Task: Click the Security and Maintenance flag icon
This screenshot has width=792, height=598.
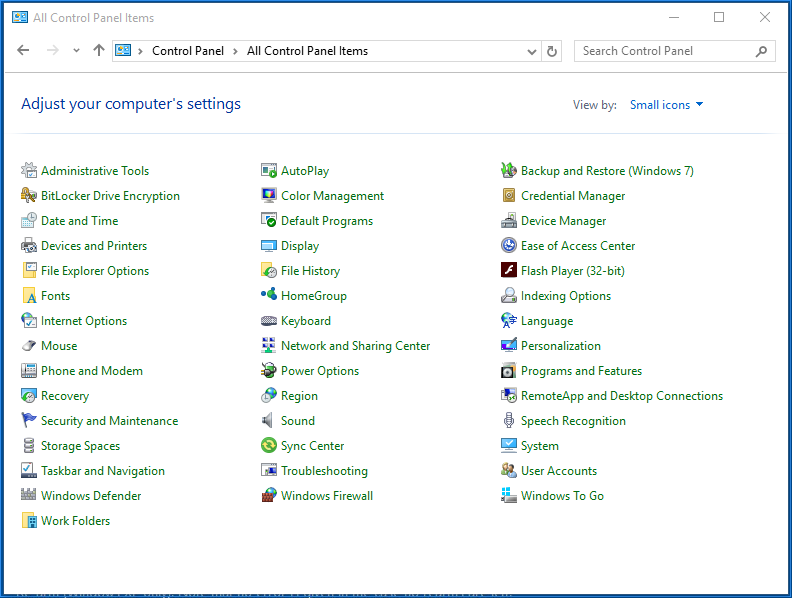Action: [29, 421]
